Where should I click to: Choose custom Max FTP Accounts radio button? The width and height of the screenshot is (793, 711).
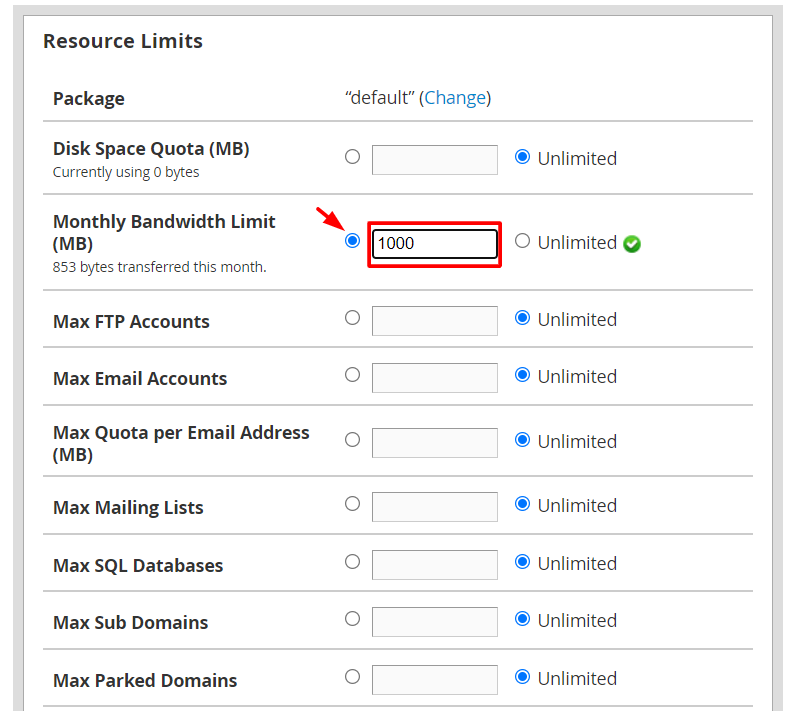[352, 318]
